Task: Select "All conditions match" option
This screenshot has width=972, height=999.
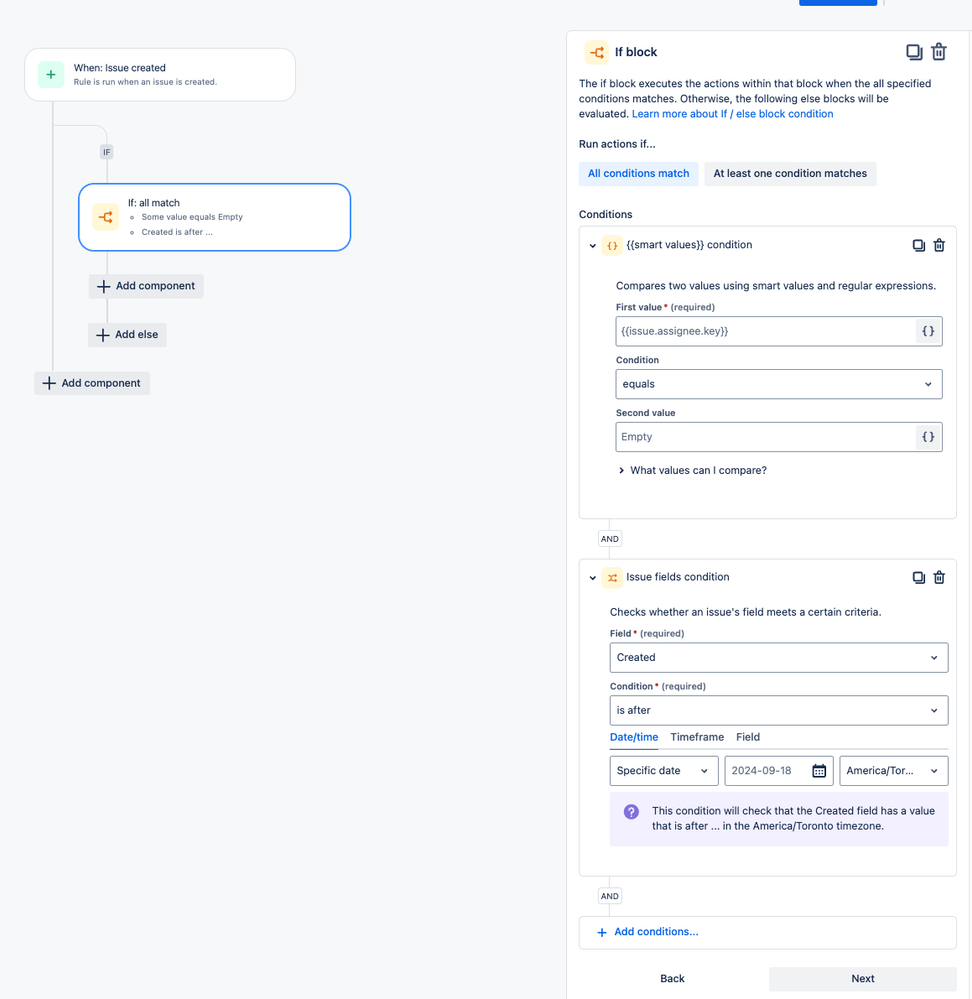Action: click(638, 173)
